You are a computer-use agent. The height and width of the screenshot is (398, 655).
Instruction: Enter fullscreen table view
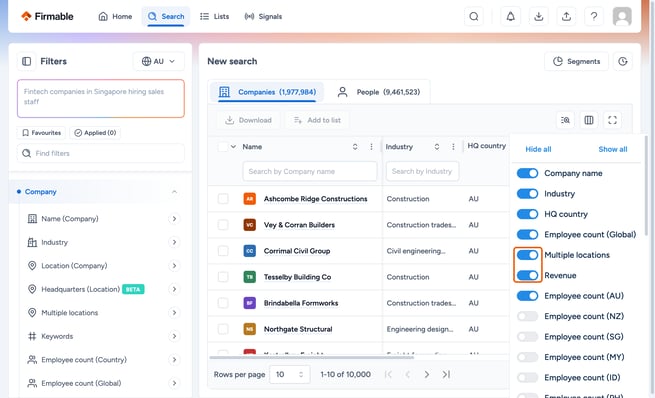coord(612,120)
